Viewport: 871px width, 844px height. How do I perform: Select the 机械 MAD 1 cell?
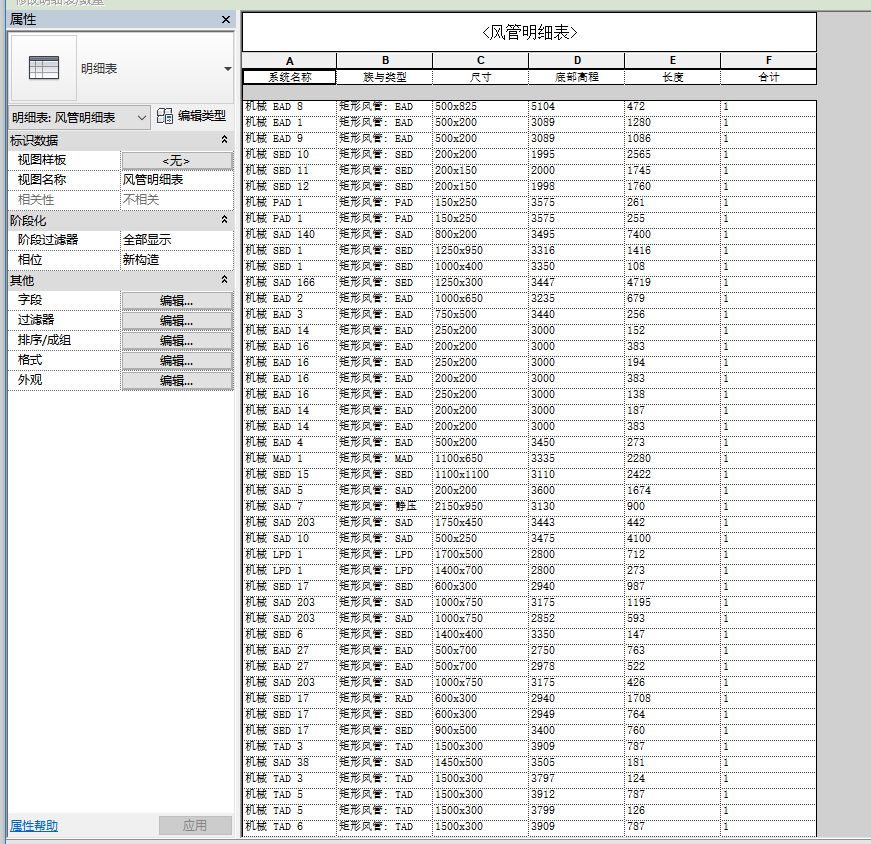coord(289,458)
